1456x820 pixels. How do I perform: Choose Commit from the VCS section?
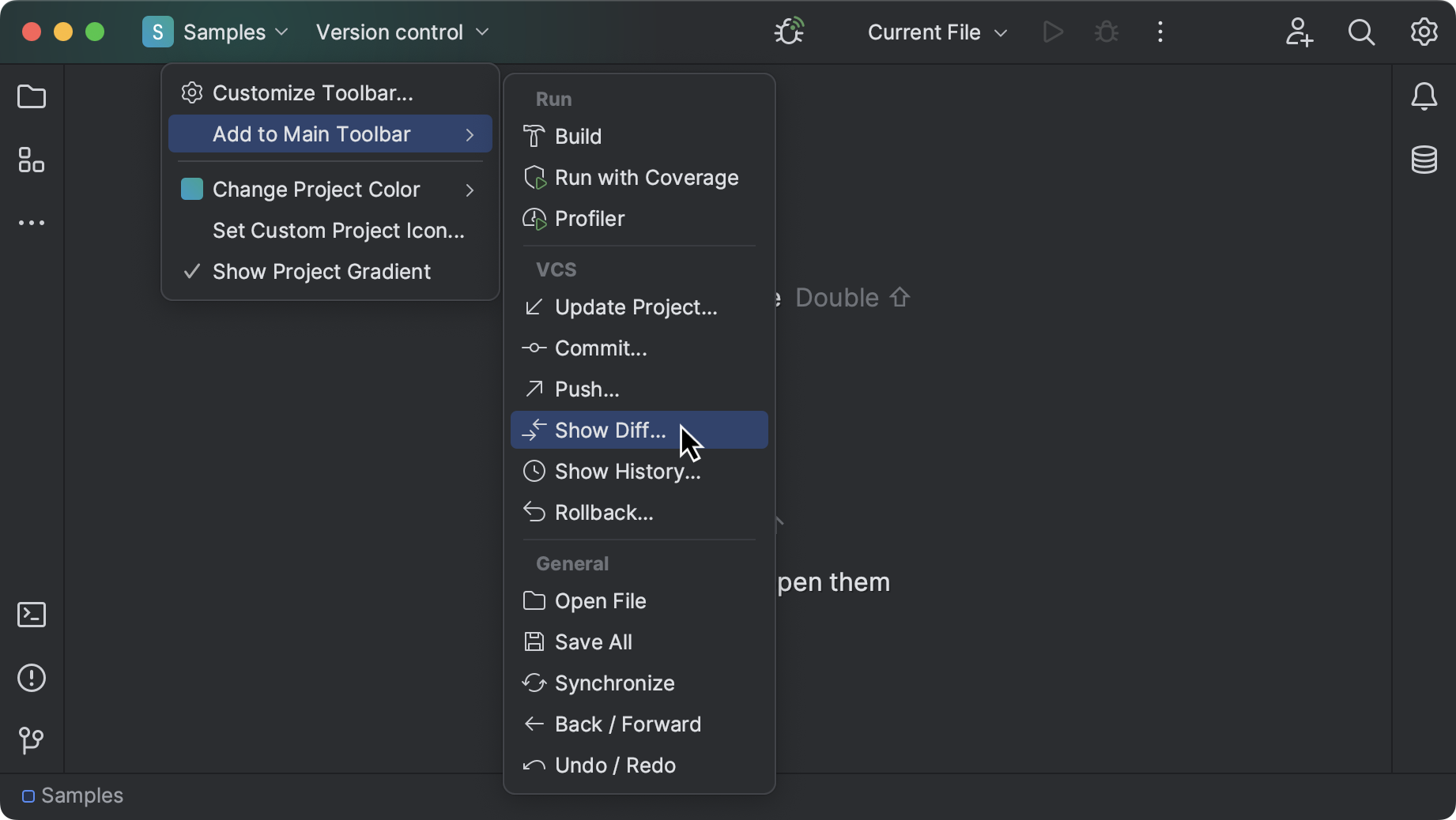click(x=600, y=348)
